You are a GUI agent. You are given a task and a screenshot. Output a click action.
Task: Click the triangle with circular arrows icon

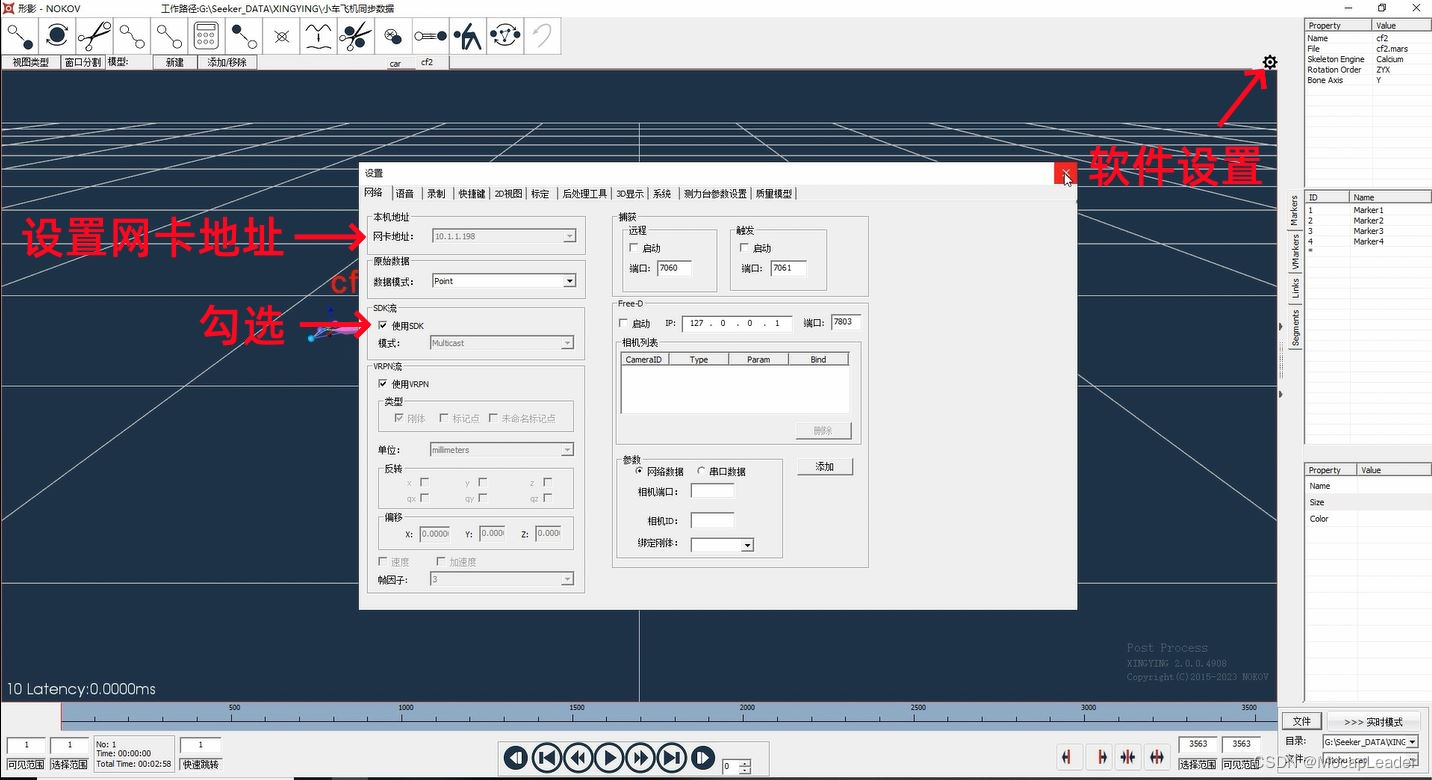[x=504, y=36]
